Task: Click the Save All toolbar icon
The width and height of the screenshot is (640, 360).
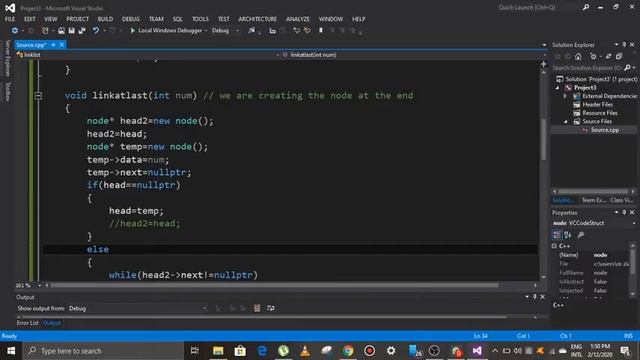Action: (82, 31)
